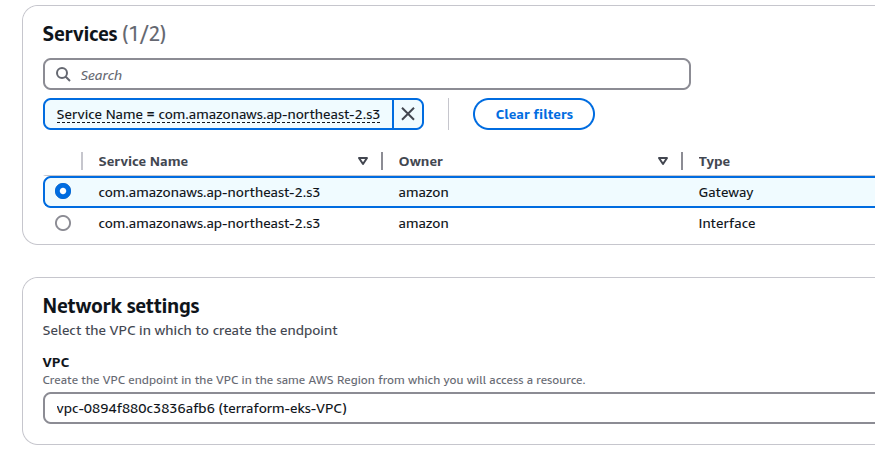Click the Gateway type cell
875x467 pixels.
(x=725, y=192)
